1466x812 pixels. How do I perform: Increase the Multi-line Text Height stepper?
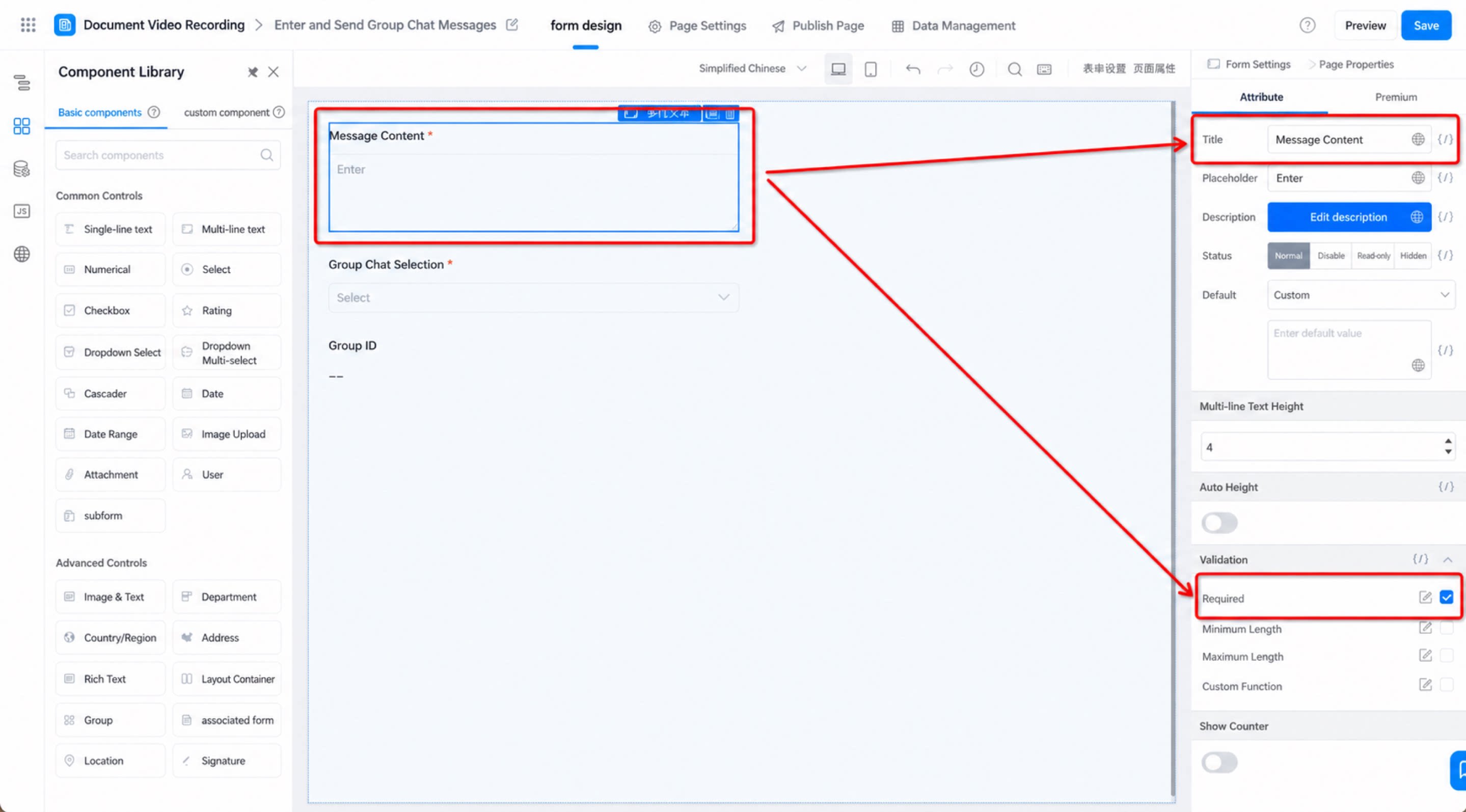coord(1447,441)
